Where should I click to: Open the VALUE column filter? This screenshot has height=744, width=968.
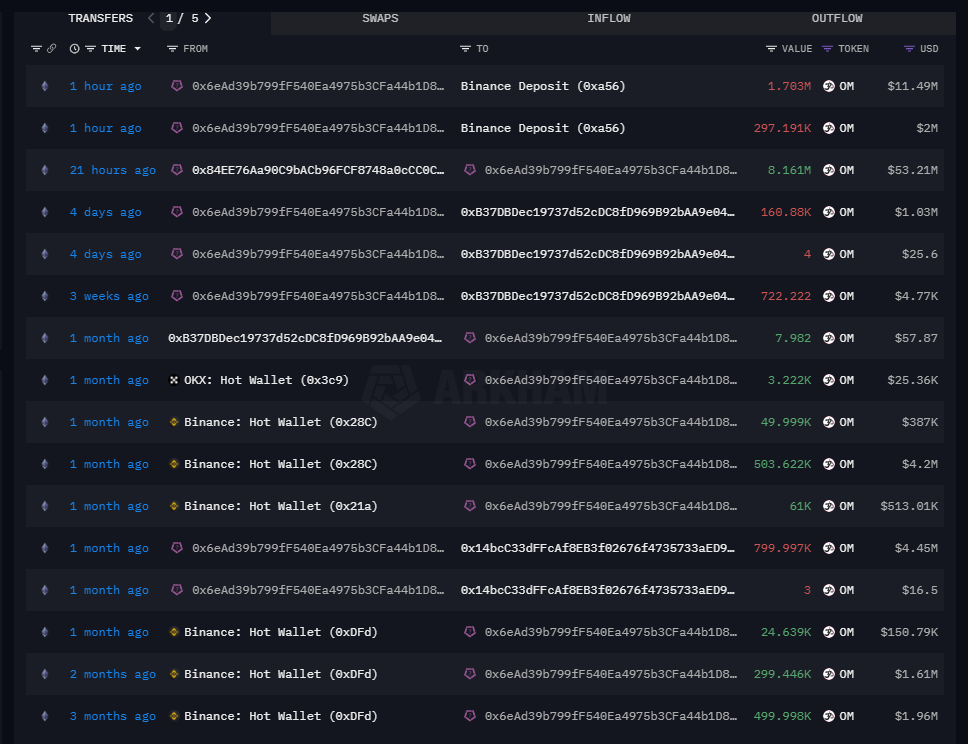click(771, 49)
